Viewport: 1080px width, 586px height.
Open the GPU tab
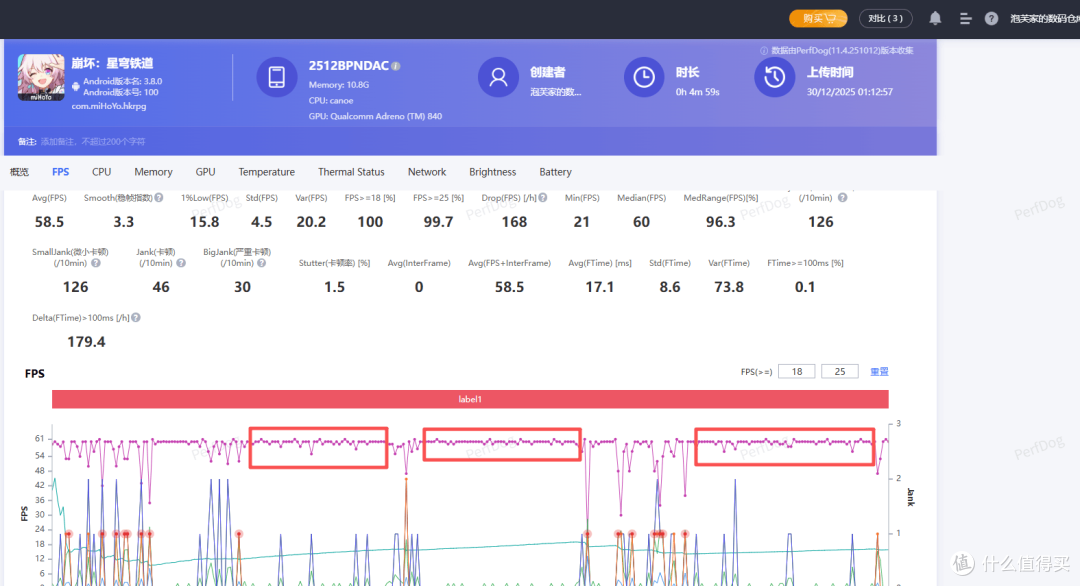205,172
